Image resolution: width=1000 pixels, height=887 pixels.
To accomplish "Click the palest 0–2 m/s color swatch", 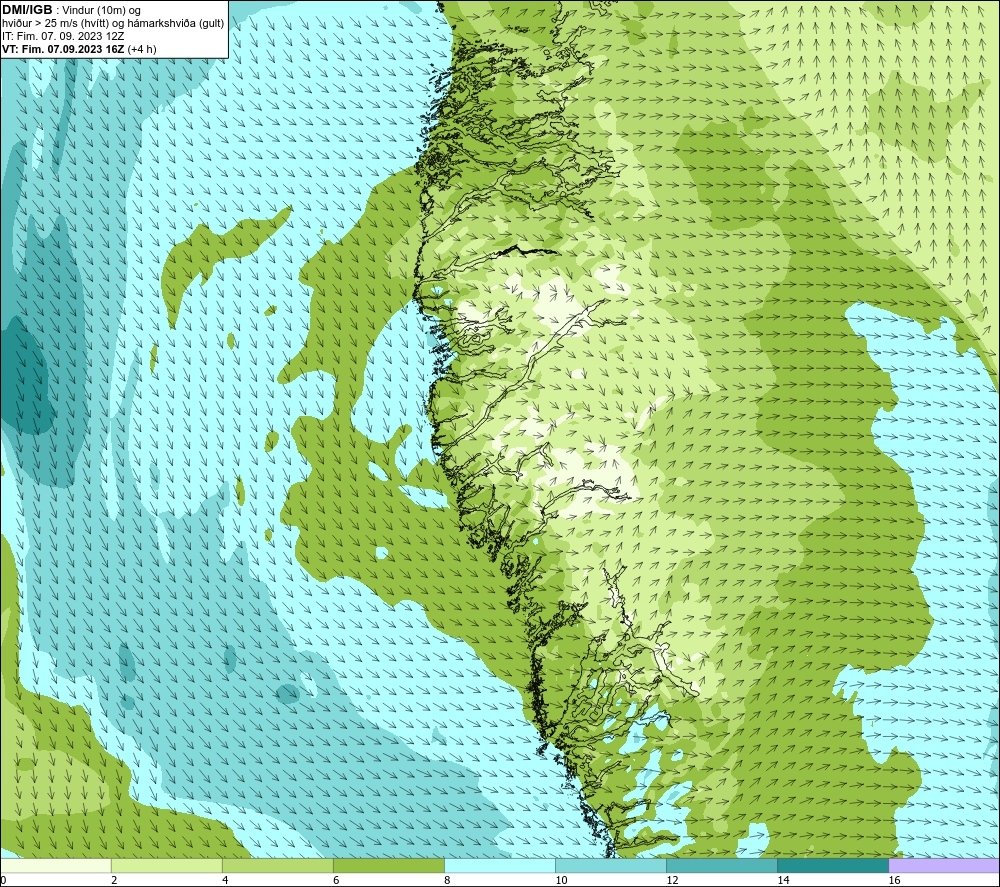I will click(55, 865).
